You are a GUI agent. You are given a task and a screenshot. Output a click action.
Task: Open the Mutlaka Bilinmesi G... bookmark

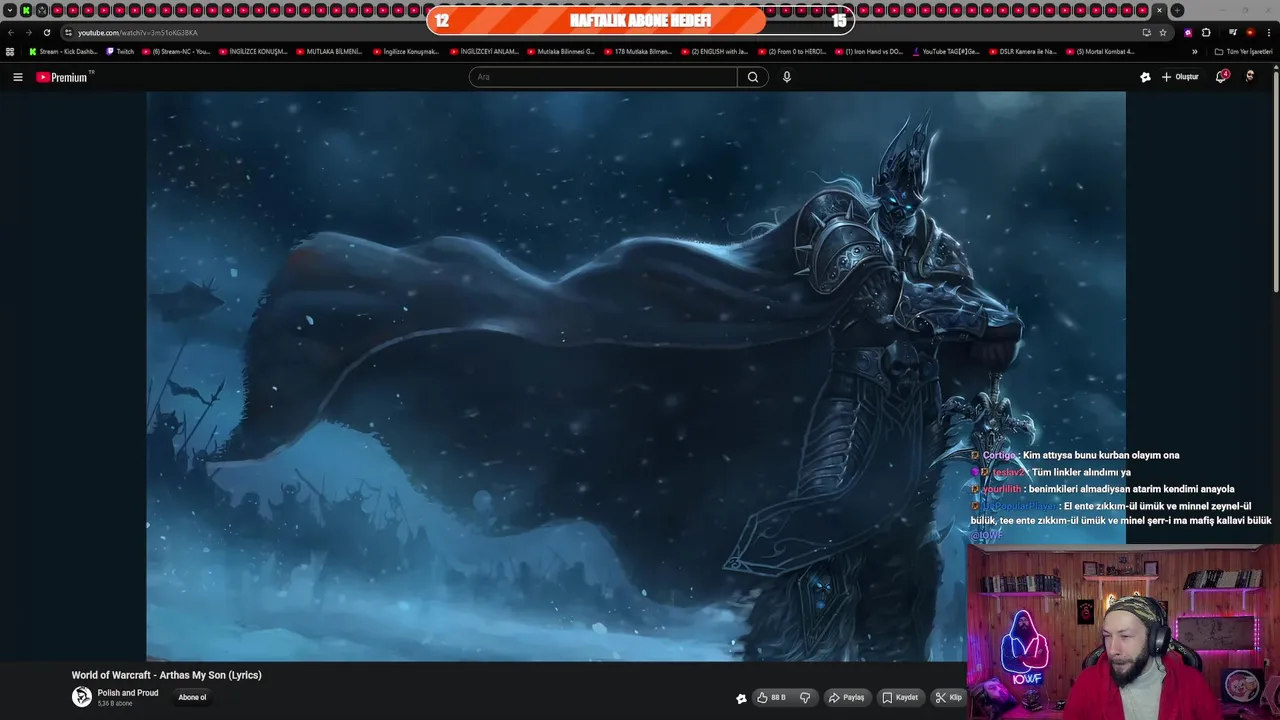tap(560, 51)
